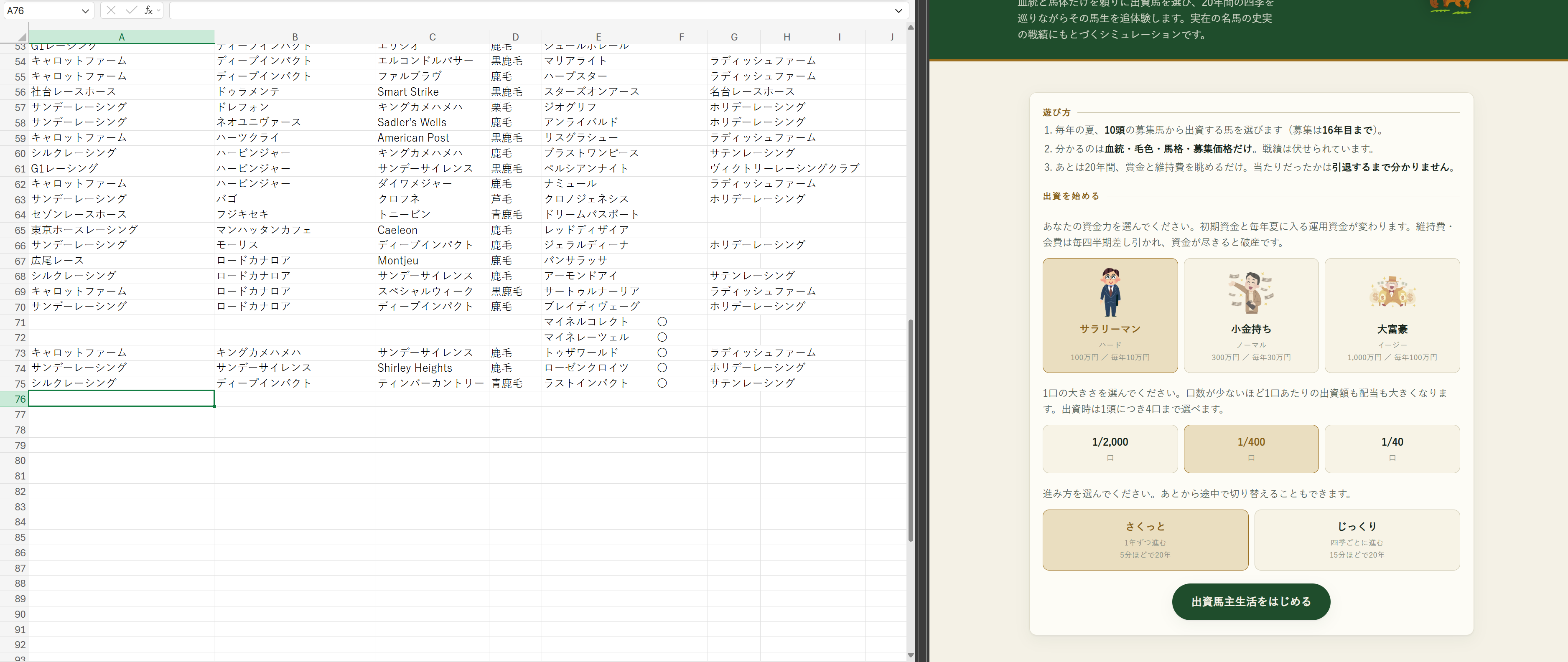The image size is (1568, 662).
Task: Expand the formula bar with chevron
Action: (899, 10)
